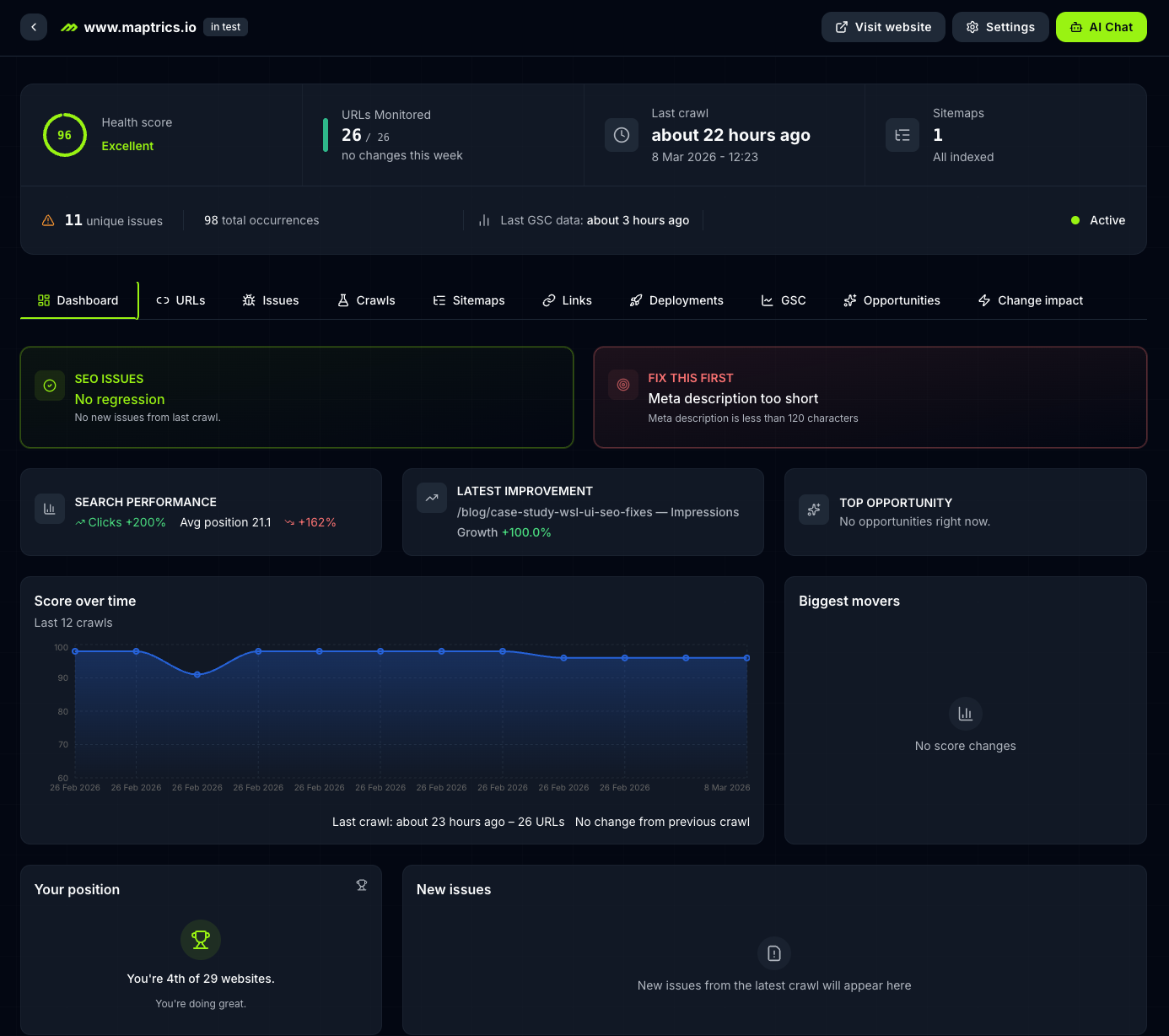The width and height of the screenshot is (1169, 1036).
Task: Open the SEO Issues No regression card
Action: tap(297, 397)
